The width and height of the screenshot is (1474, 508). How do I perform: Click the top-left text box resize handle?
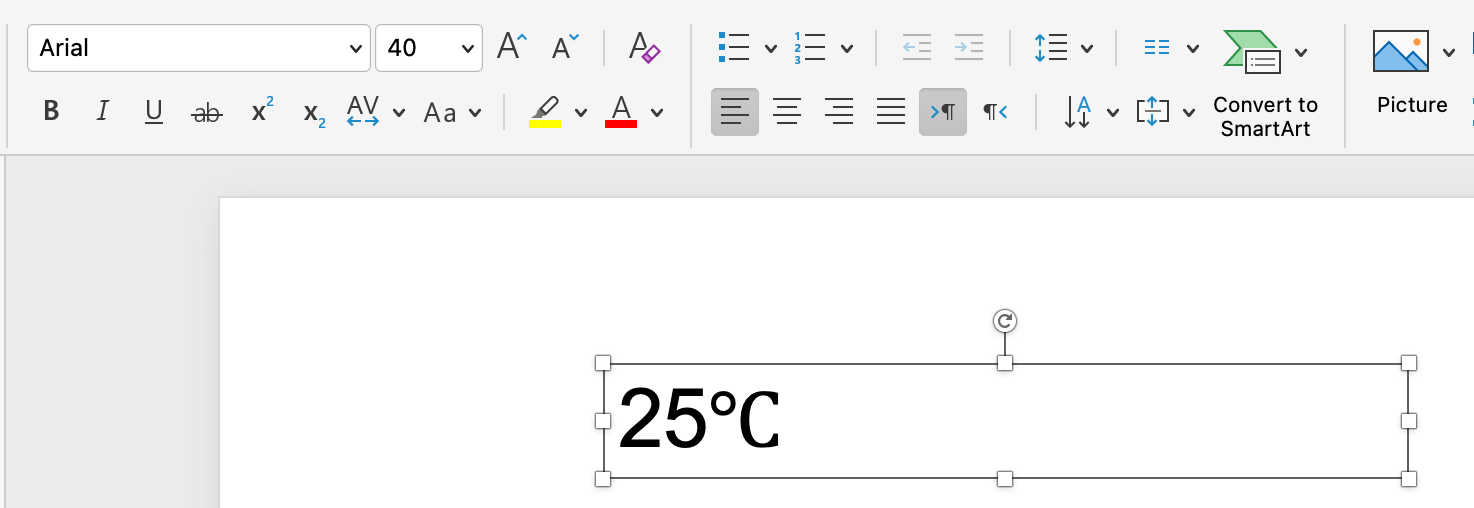(x=603, y=362)
